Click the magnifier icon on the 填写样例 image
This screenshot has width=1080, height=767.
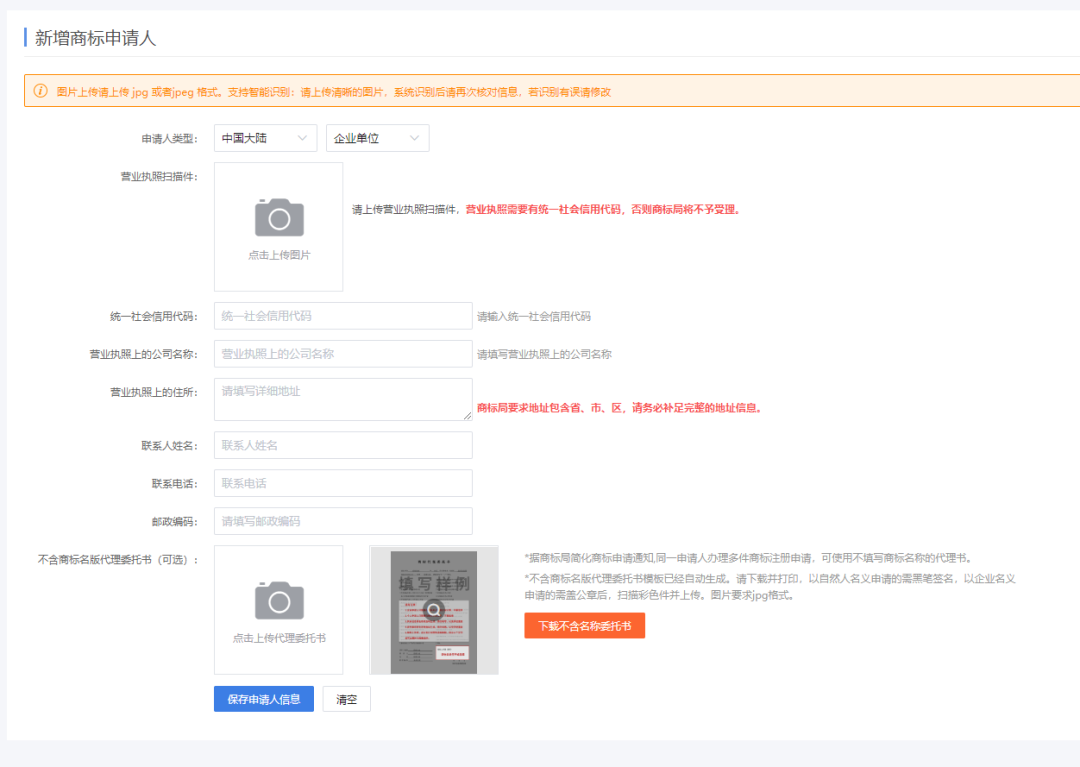click(433, 609)
